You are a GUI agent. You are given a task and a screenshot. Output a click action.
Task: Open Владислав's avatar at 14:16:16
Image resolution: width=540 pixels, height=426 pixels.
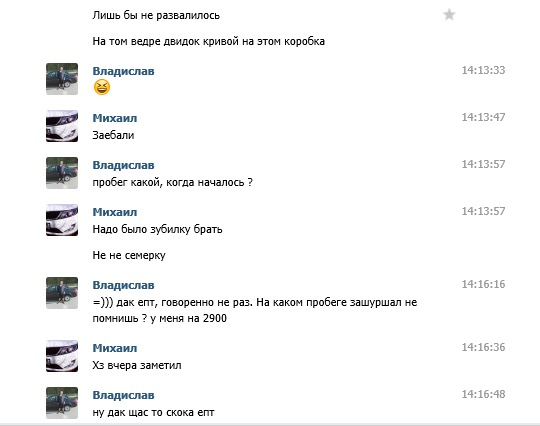coord(62,293)
